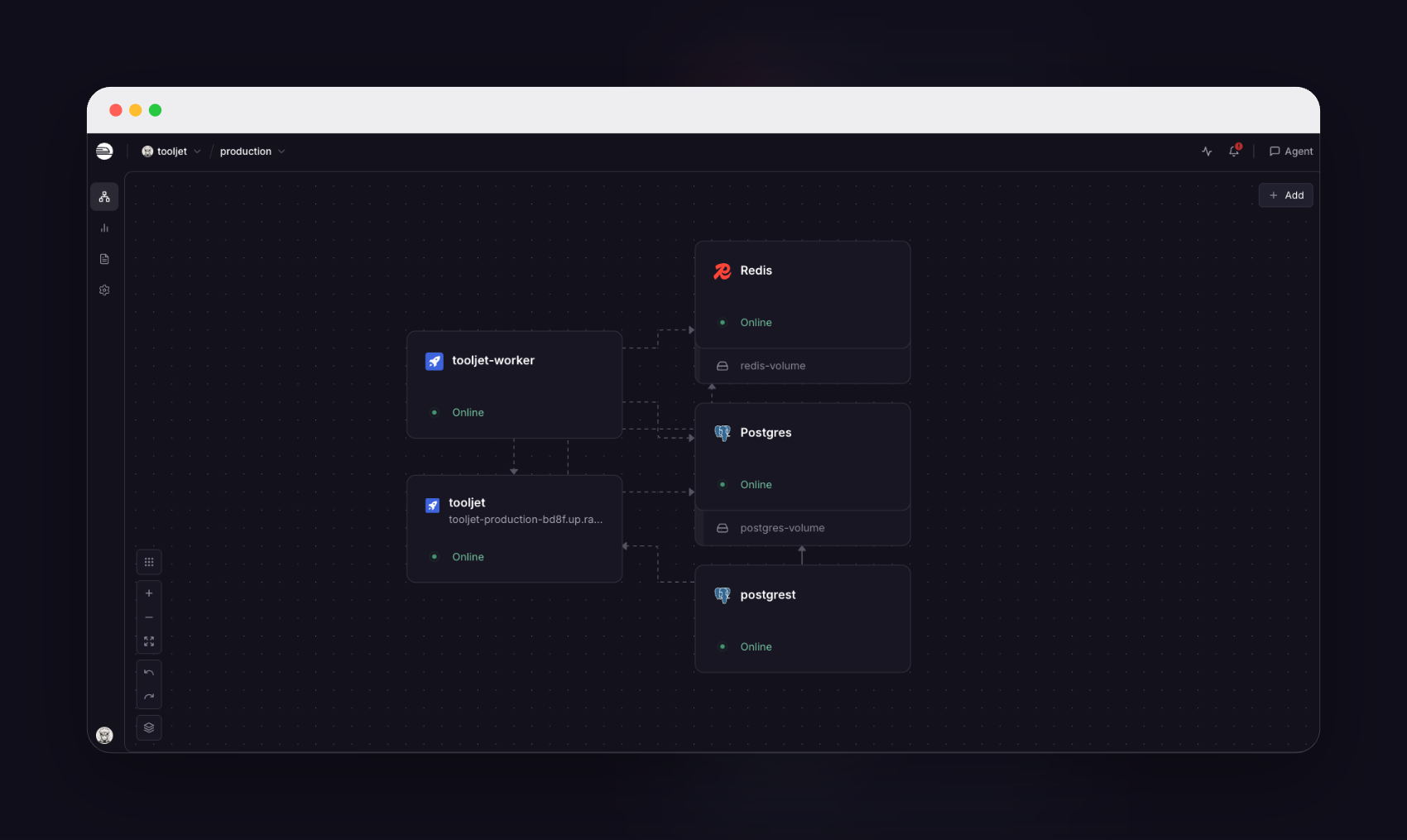Zoom out on the canvas
The height and width of the screenshot is (840, 1407).
(x=149, y=617)
